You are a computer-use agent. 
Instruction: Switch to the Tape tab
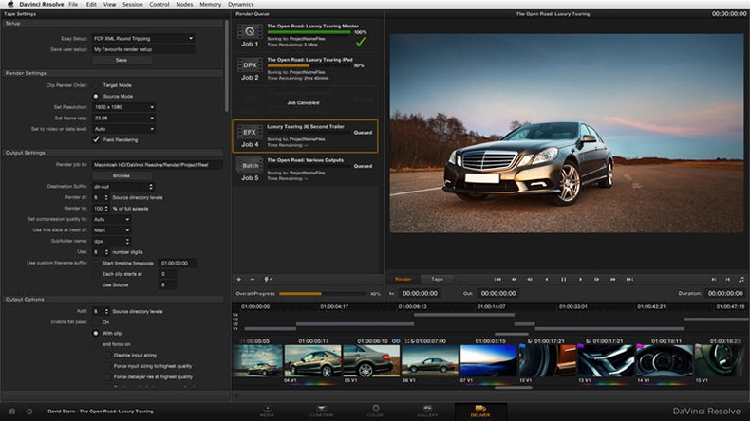click(x=436, y=279)
